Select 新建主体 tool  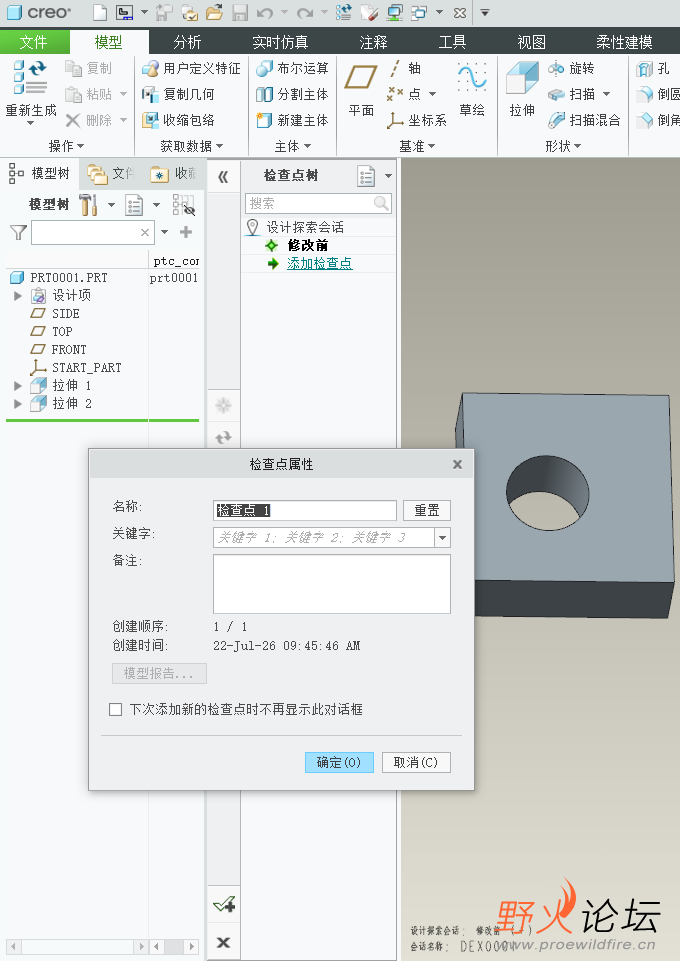pos(292,120)
